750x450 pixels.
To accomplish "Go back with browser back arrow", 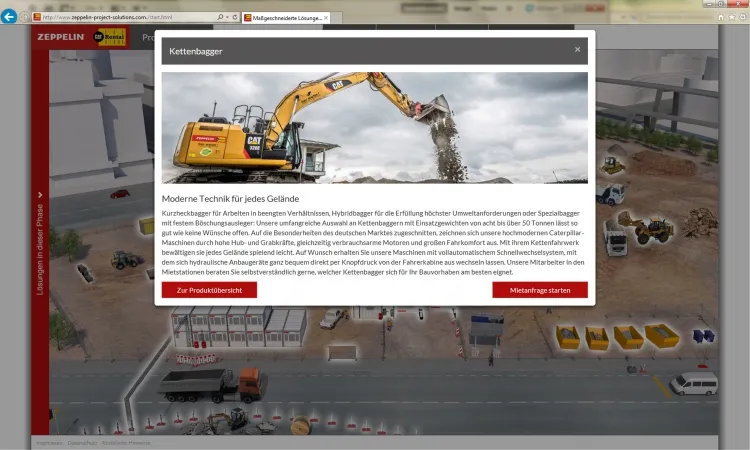I will [10, 17].
